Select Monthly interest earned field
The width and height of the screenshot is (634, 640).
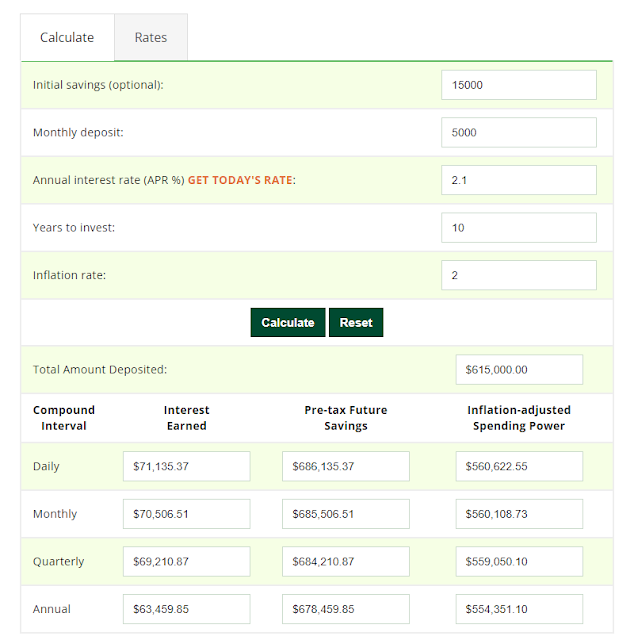pos(186,514)
